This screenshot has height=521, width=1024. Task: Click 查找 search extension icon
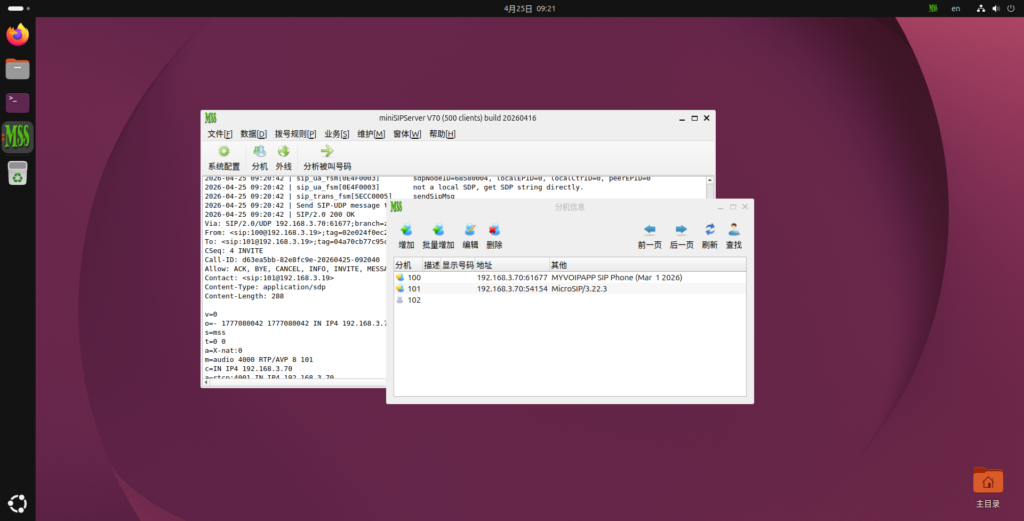tap(734, 236)
